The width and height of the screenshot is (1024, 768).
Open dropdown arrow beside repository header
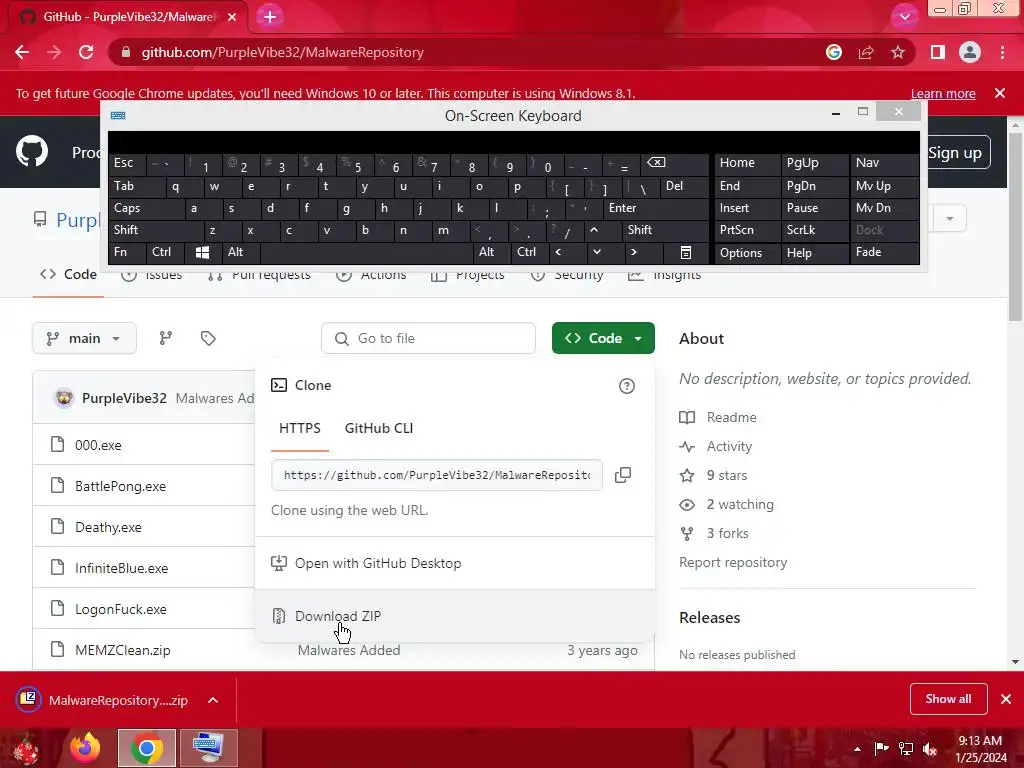(x=950, y=219)
